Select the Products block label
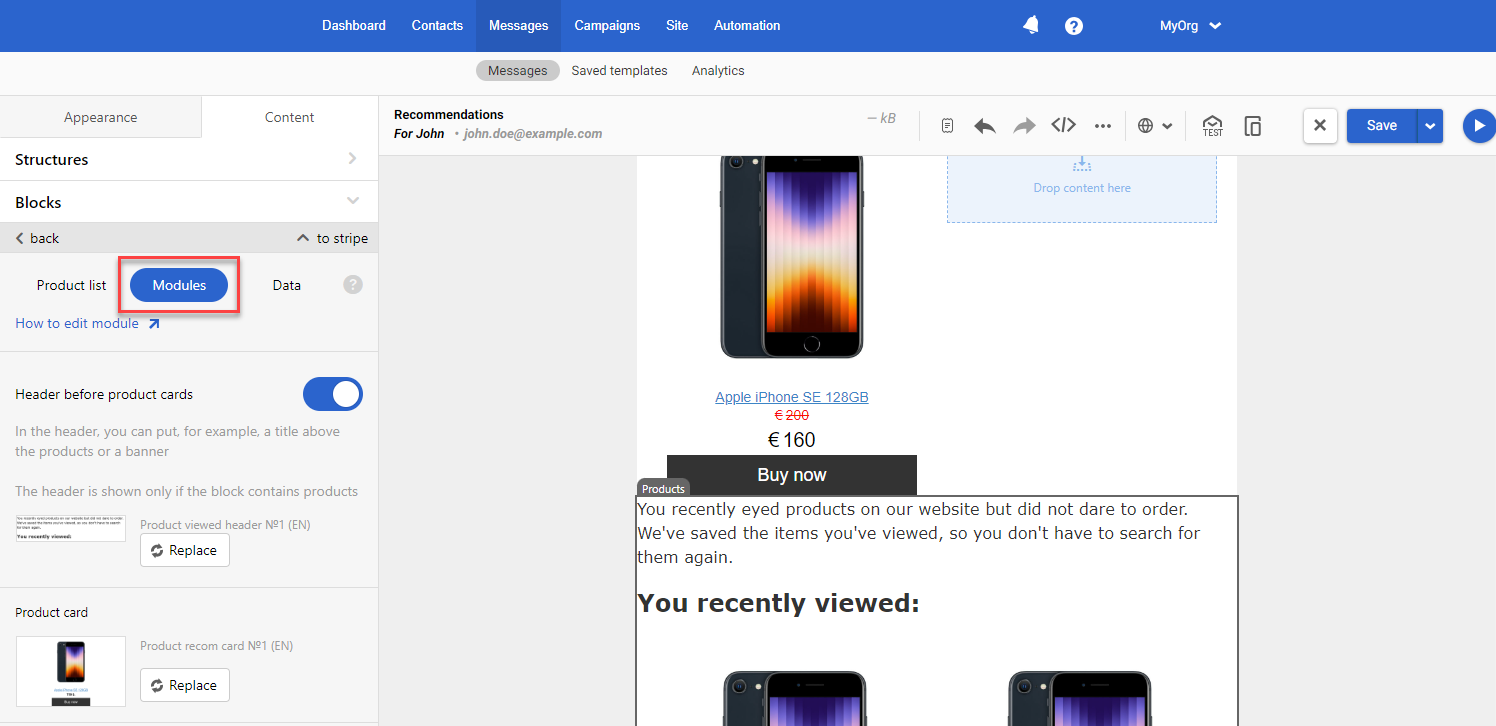Viewport: 1496px width, 726px height. 663,488
